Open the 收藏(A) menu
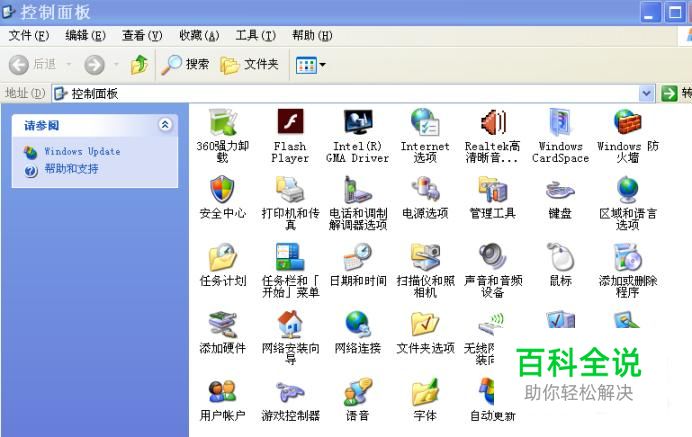The height and width of the screenshot is (437, 692). [199, 35]
